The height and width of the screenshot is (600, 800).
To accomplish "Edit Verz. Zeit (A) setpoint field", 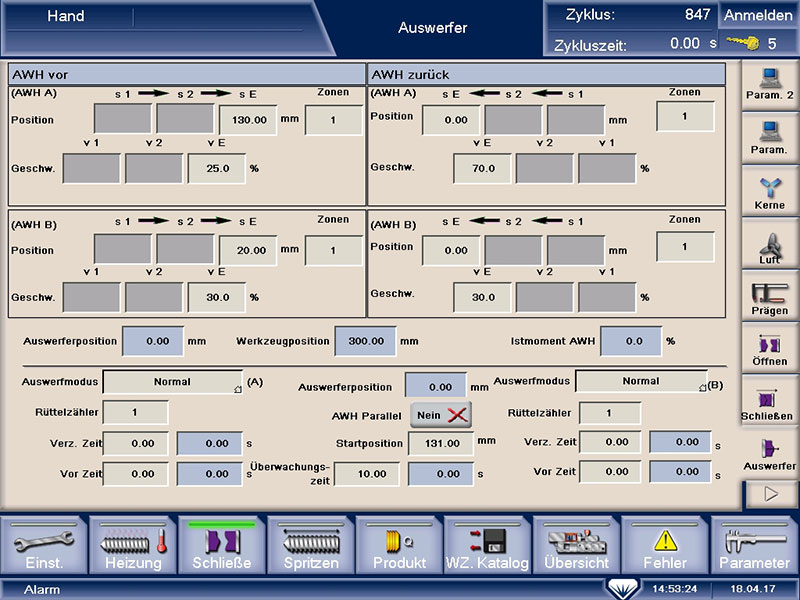I will point(135,443).
